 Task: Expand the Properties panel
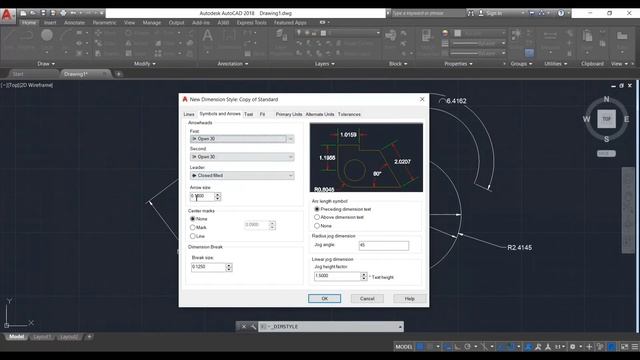tap(458, 64)
